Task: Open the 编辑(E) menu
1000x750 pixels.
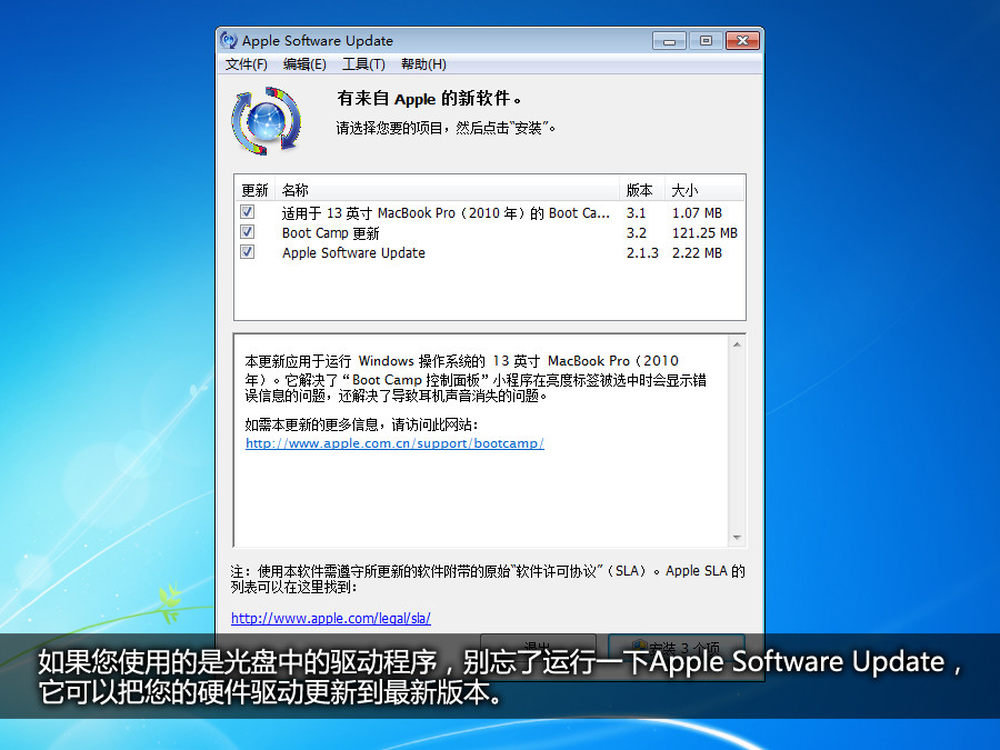Action: (304, 64)
